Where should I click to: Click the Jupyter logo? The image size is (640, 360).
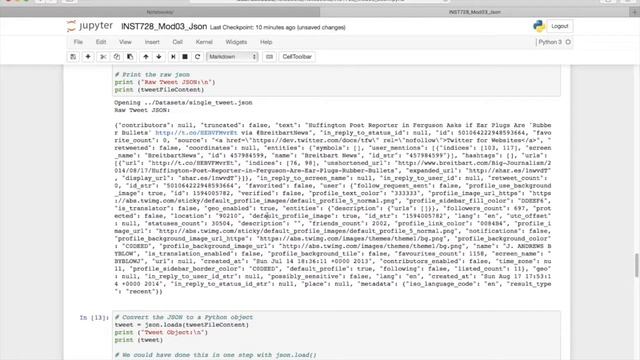point(90,26)
